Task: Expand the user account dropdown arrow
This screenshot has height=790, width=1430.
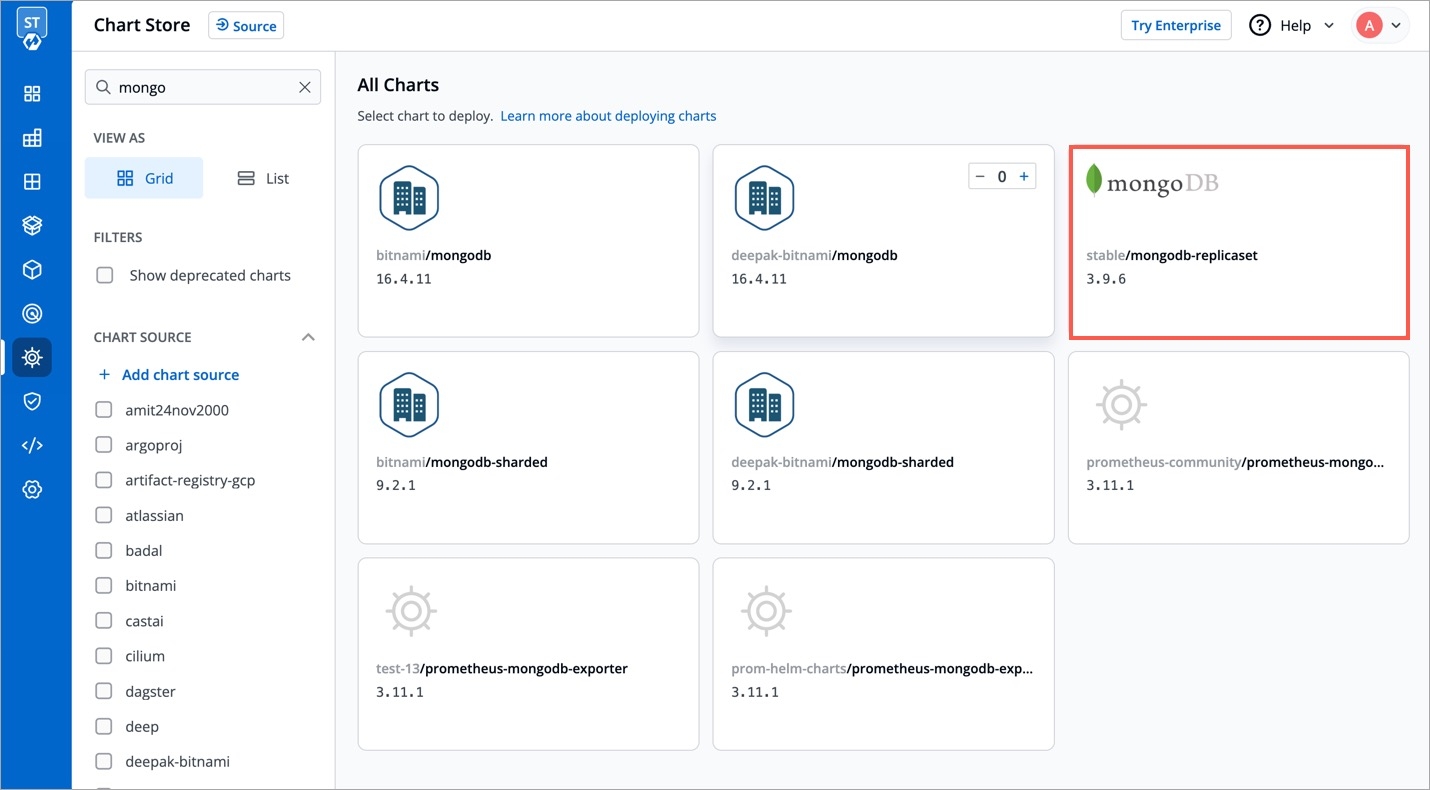Action: pos(1396,26)
